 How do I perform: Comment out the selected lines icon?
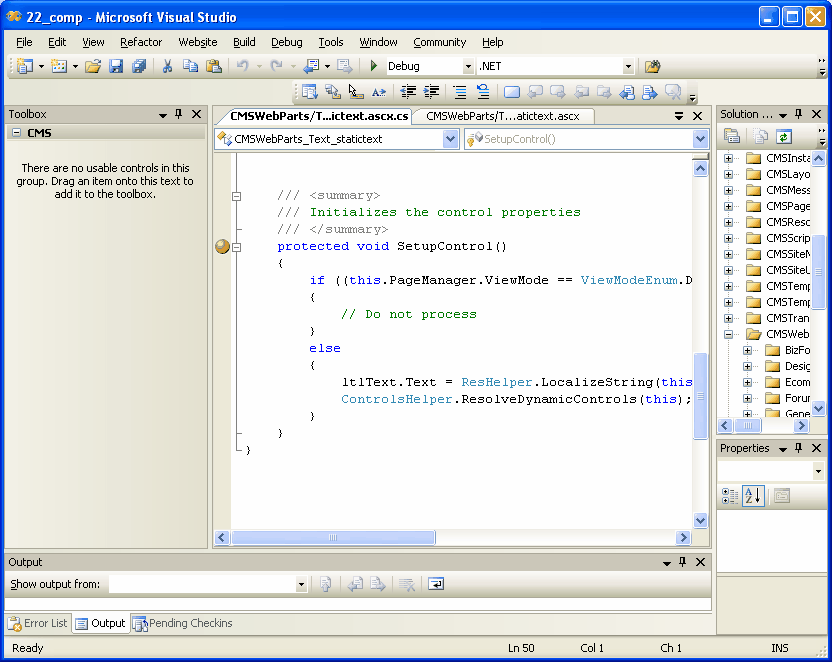click(460, 92)
